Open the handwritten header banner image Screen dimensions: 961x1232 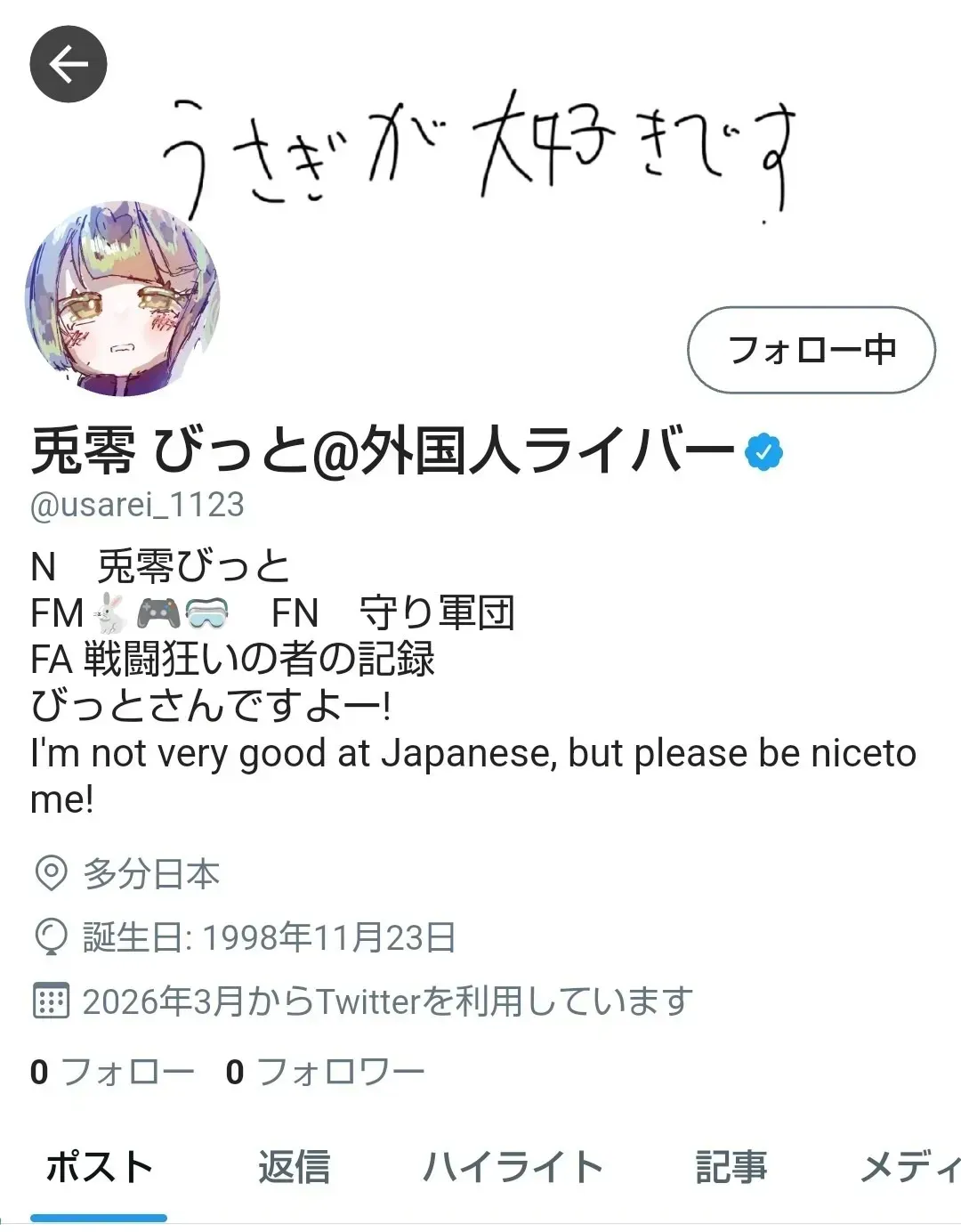coord(480,151)
